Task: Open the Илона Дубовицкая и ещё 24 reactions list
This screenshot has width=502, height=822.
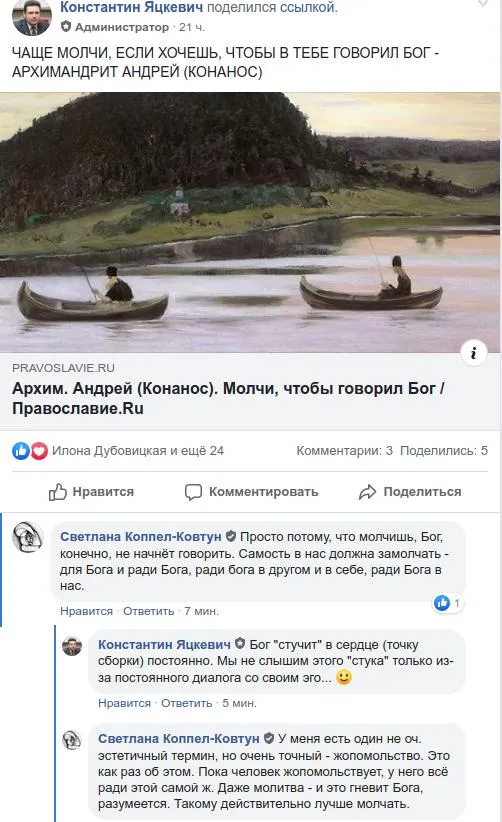Action: point(138,451)
